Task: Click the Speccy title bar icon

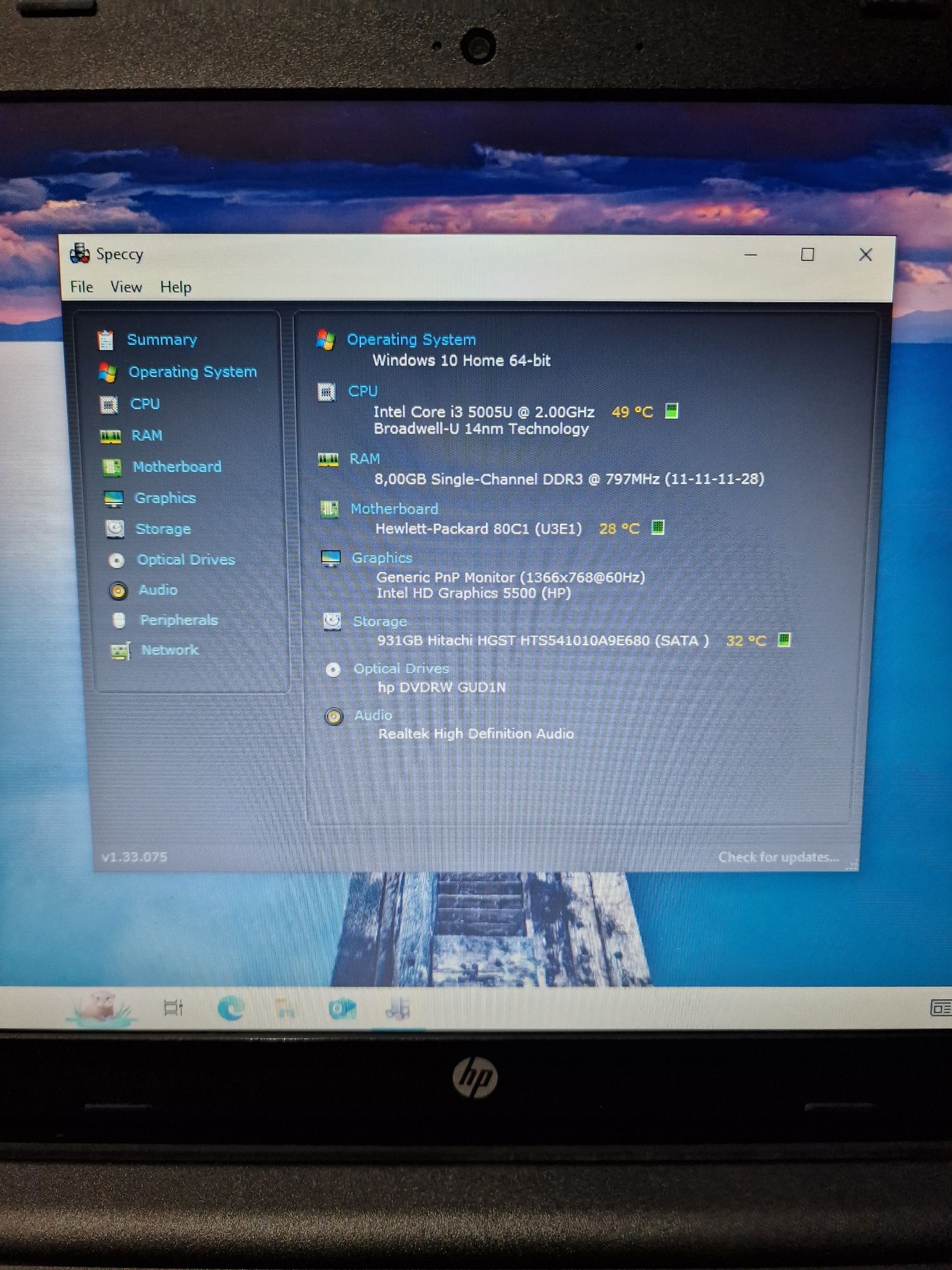Action: tap(79, 254)
